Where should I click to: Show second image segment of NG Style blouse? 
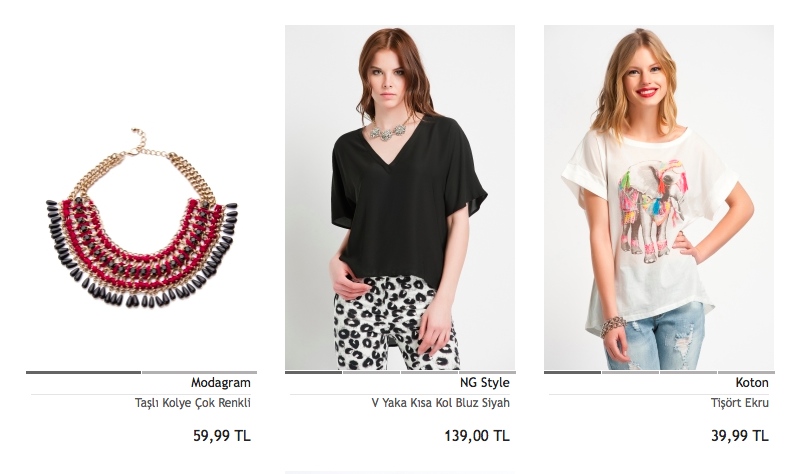(371, 372)
